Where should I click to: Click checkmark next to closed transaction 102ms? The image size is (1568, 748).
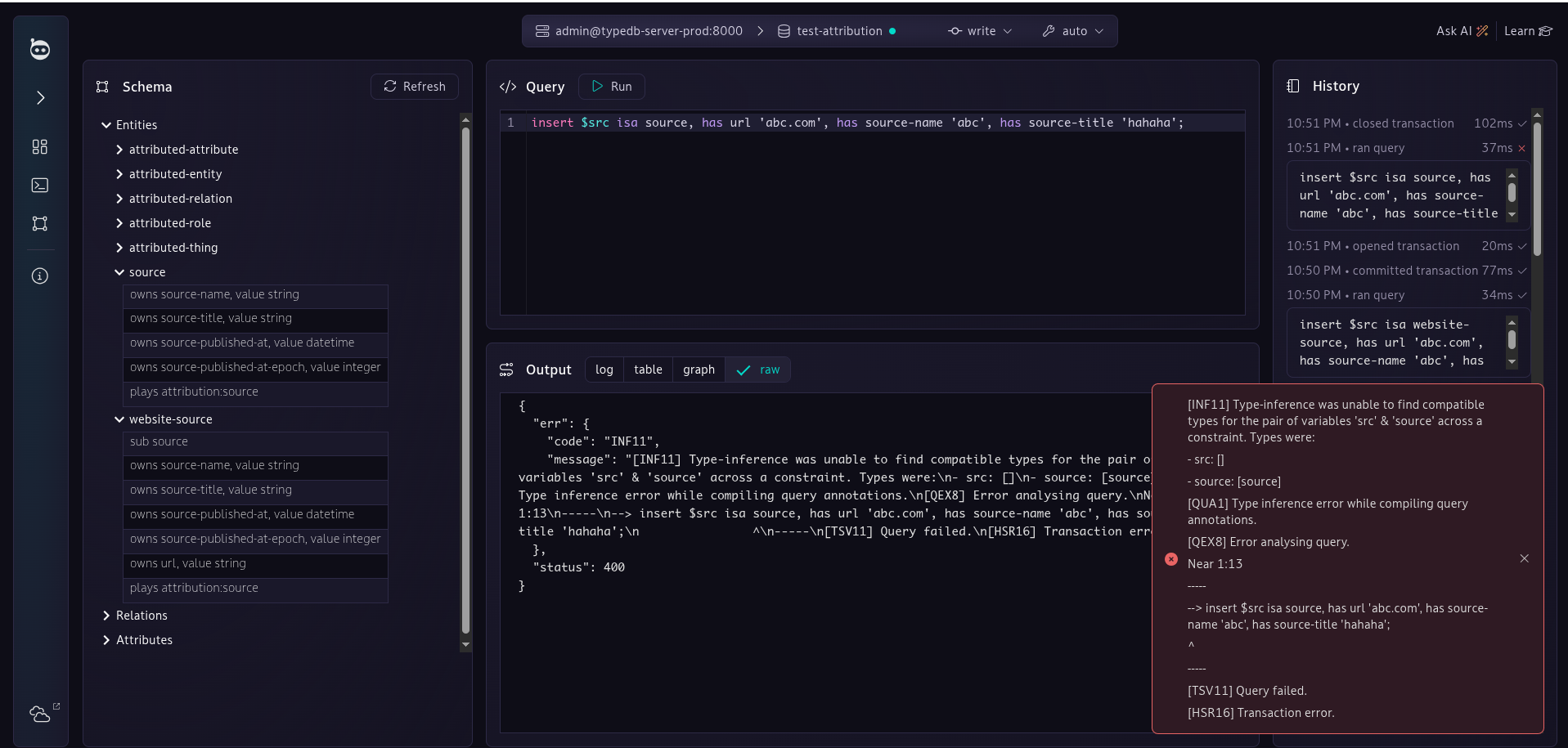click(1522, 123)
